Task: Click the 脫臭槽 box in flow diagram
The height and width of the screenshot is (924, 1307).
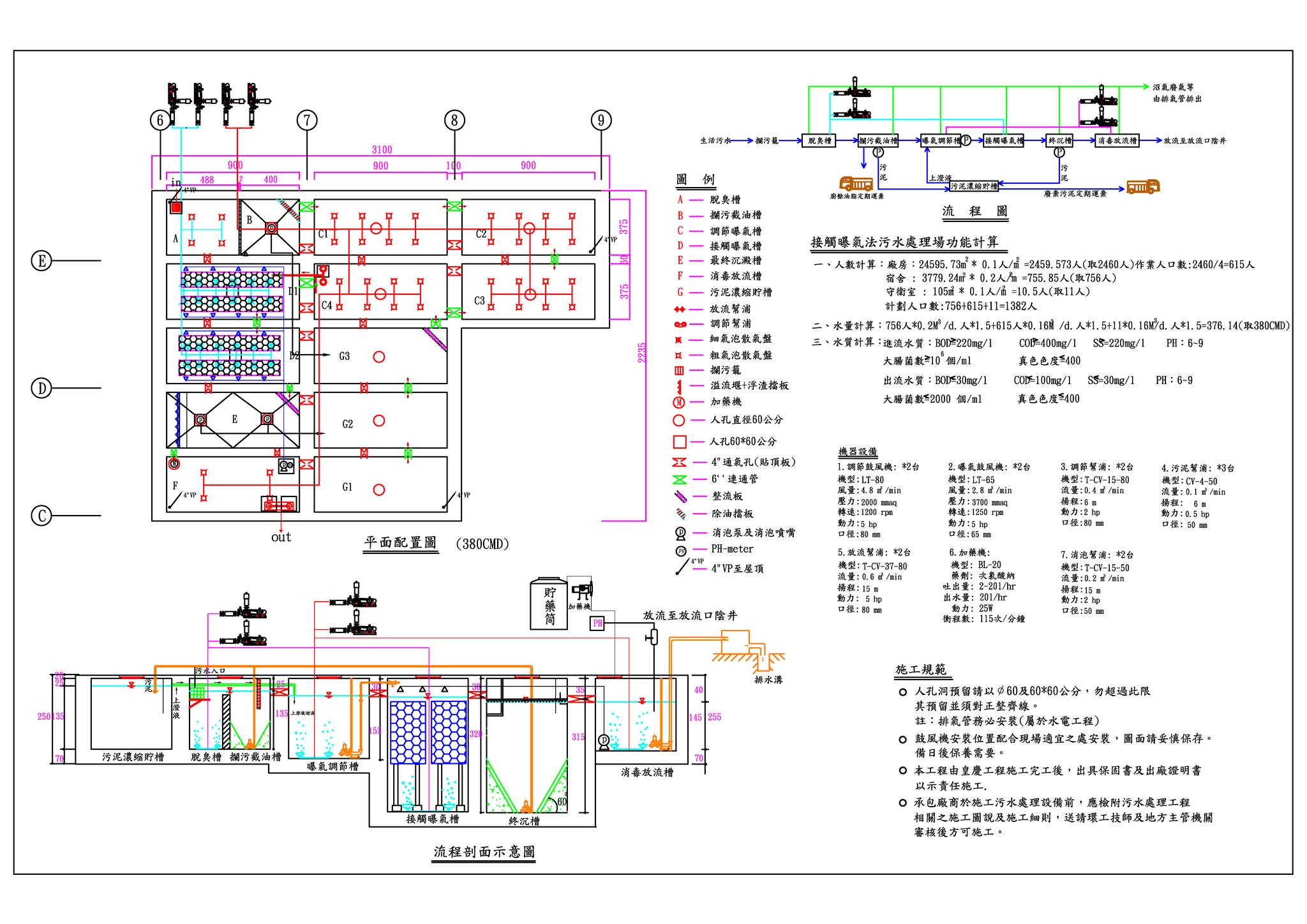Action: click(819, 140)
